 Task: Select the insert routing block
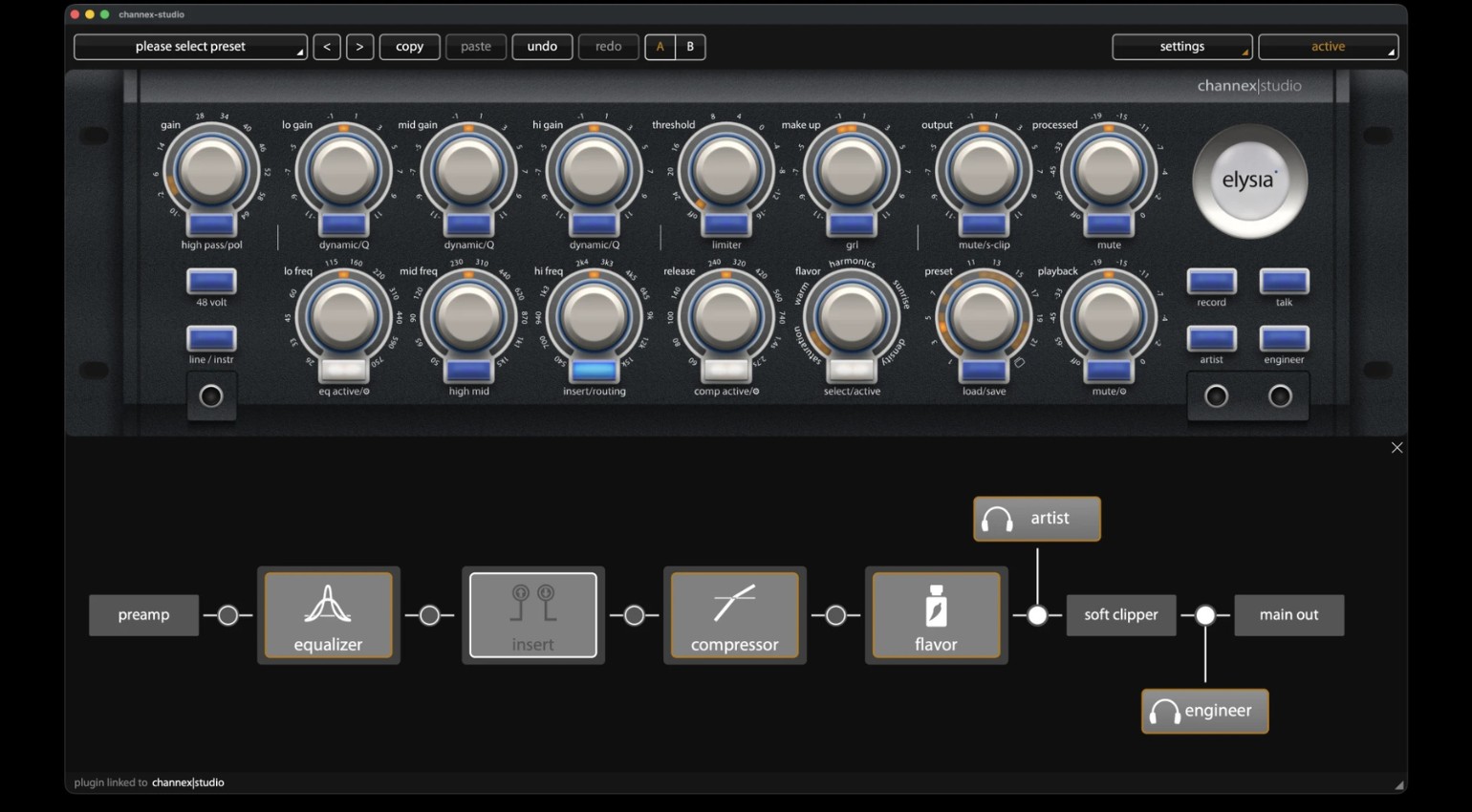tap(532, 615)
